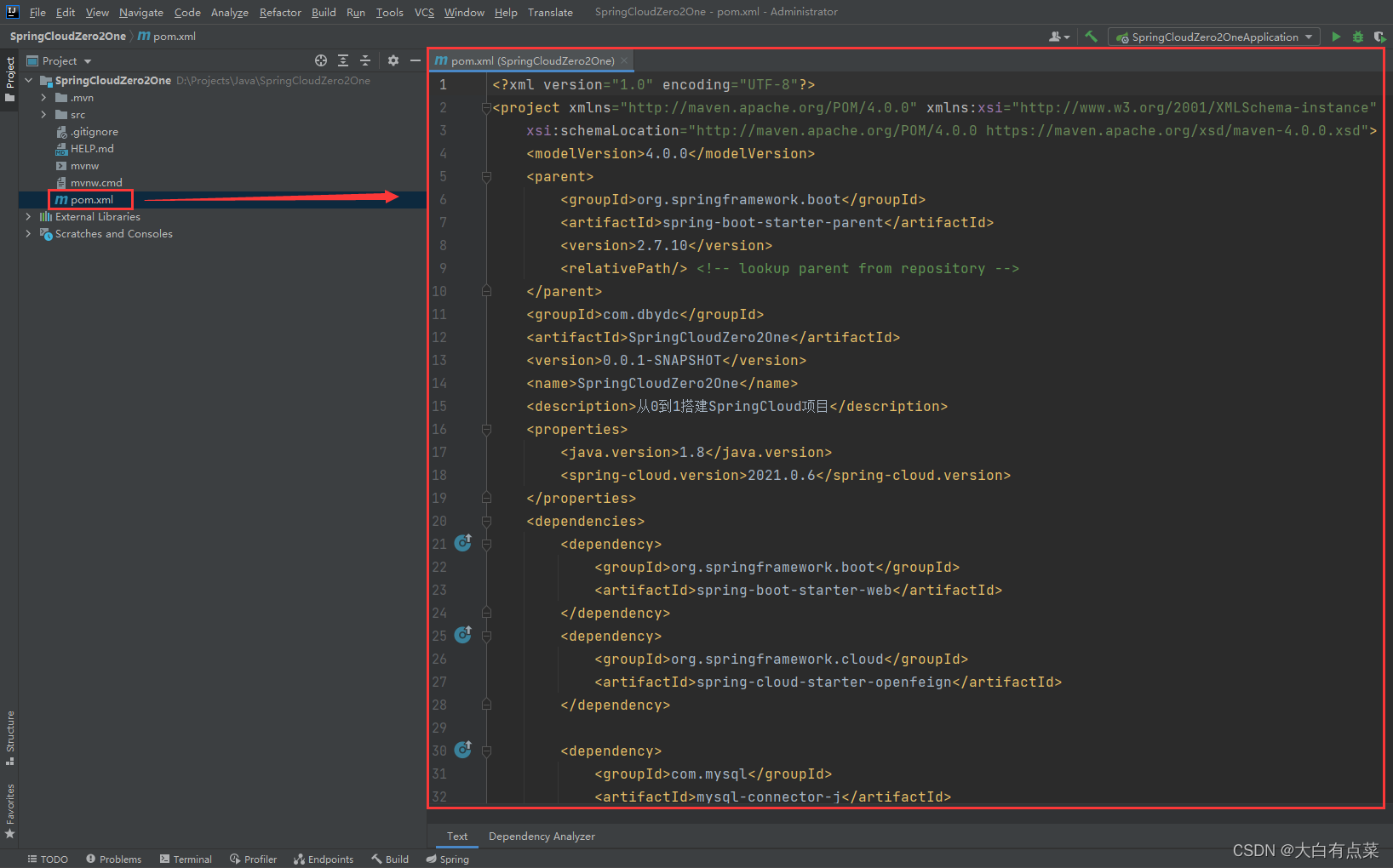Select the pom.xml editor tab
Image resolution: width=1393 pixels, height=868 pixels.
[x=532, y=60]
